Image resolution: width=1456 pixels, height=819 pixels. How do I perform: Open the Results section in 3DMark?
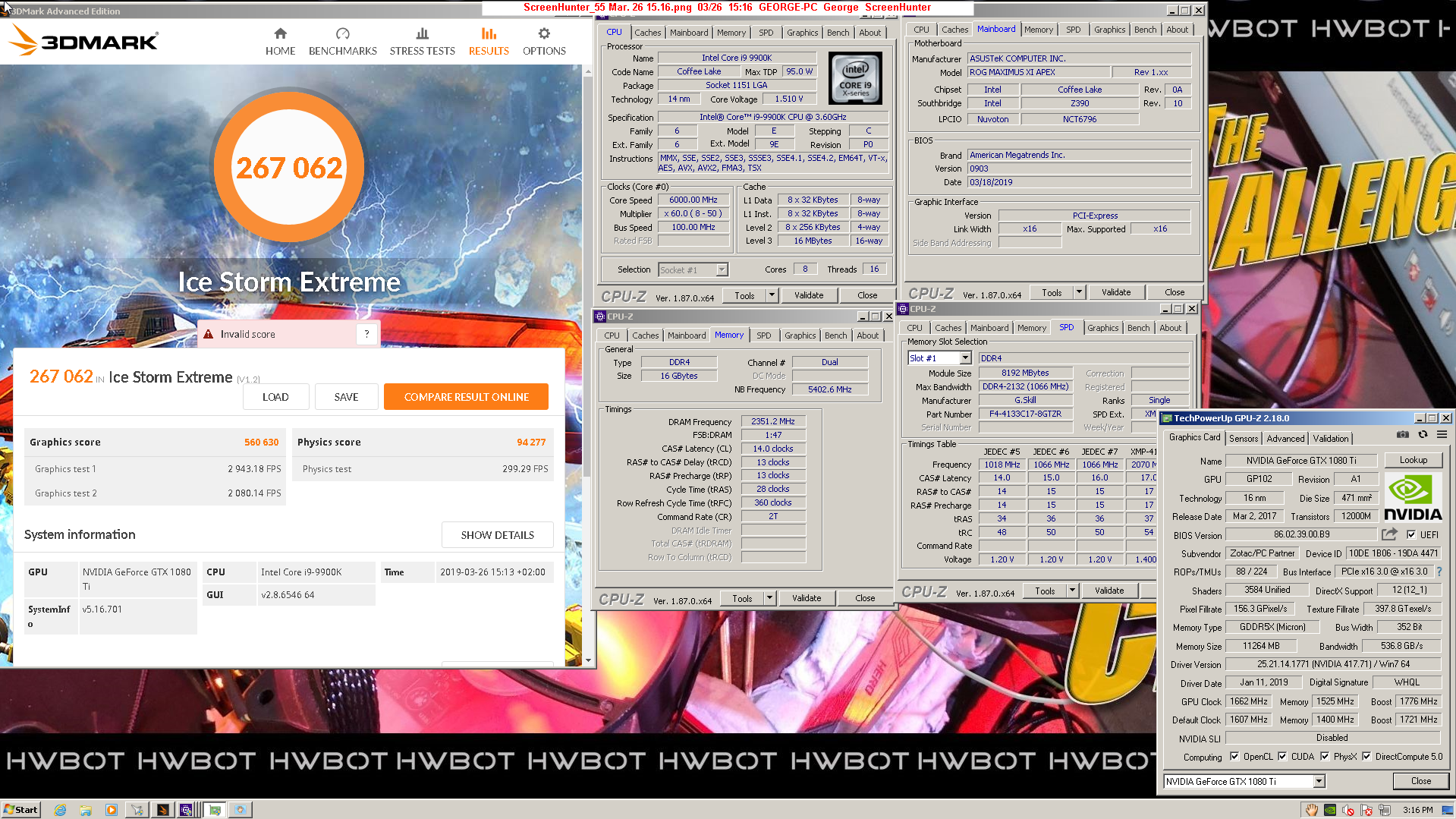click(x=489, y=42)
